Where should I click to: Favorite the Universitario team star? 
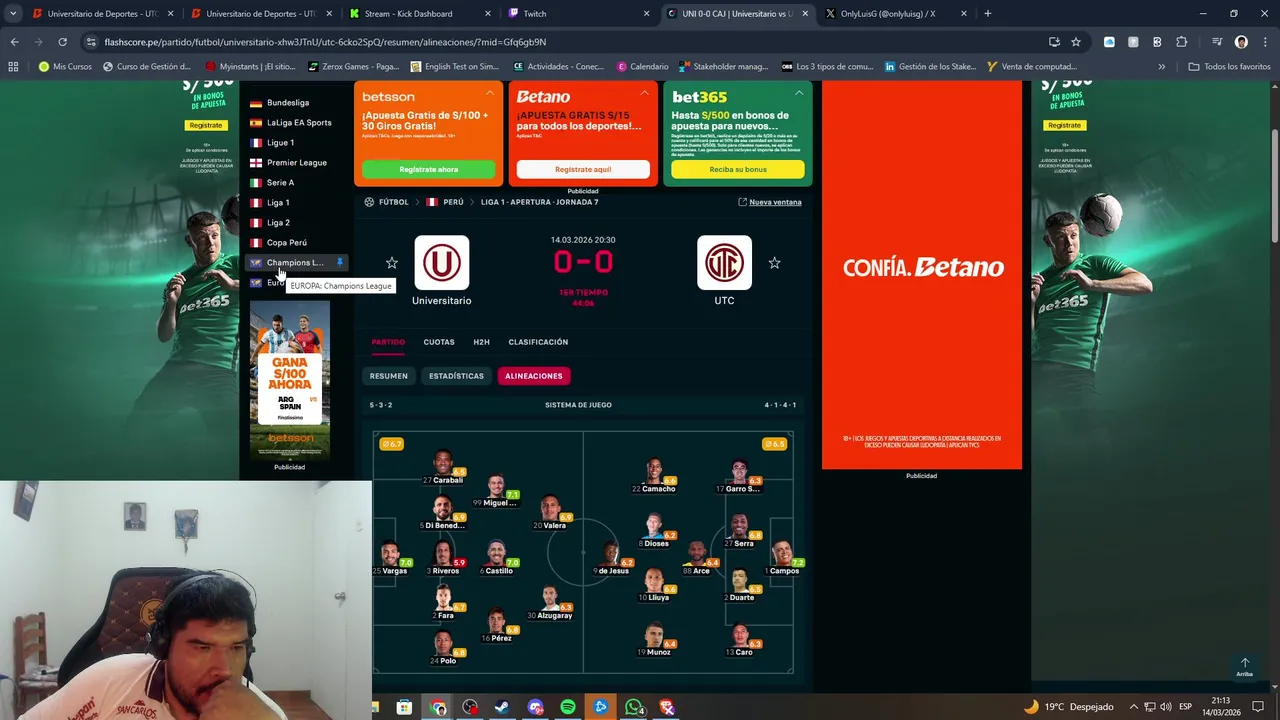tap(392, 263)
